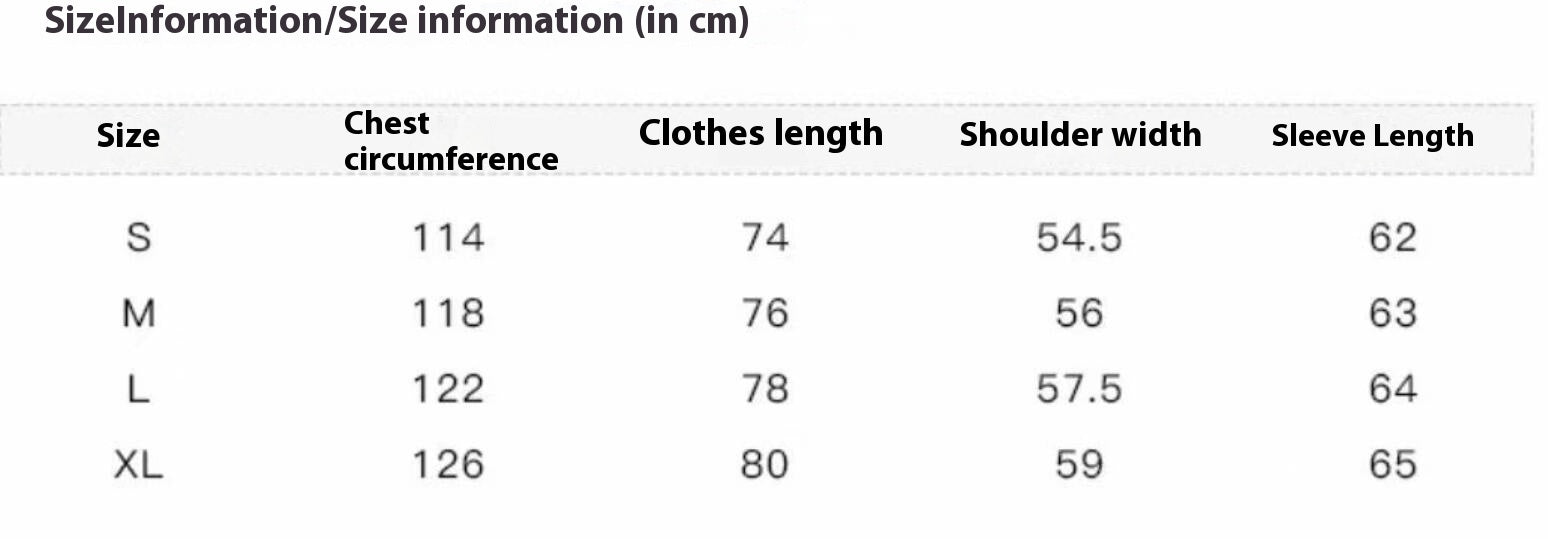Select chest value 126 for size XL
The height and width of the screenshot is (539, 1548).
pyautogui.click(x=448, y=465)
